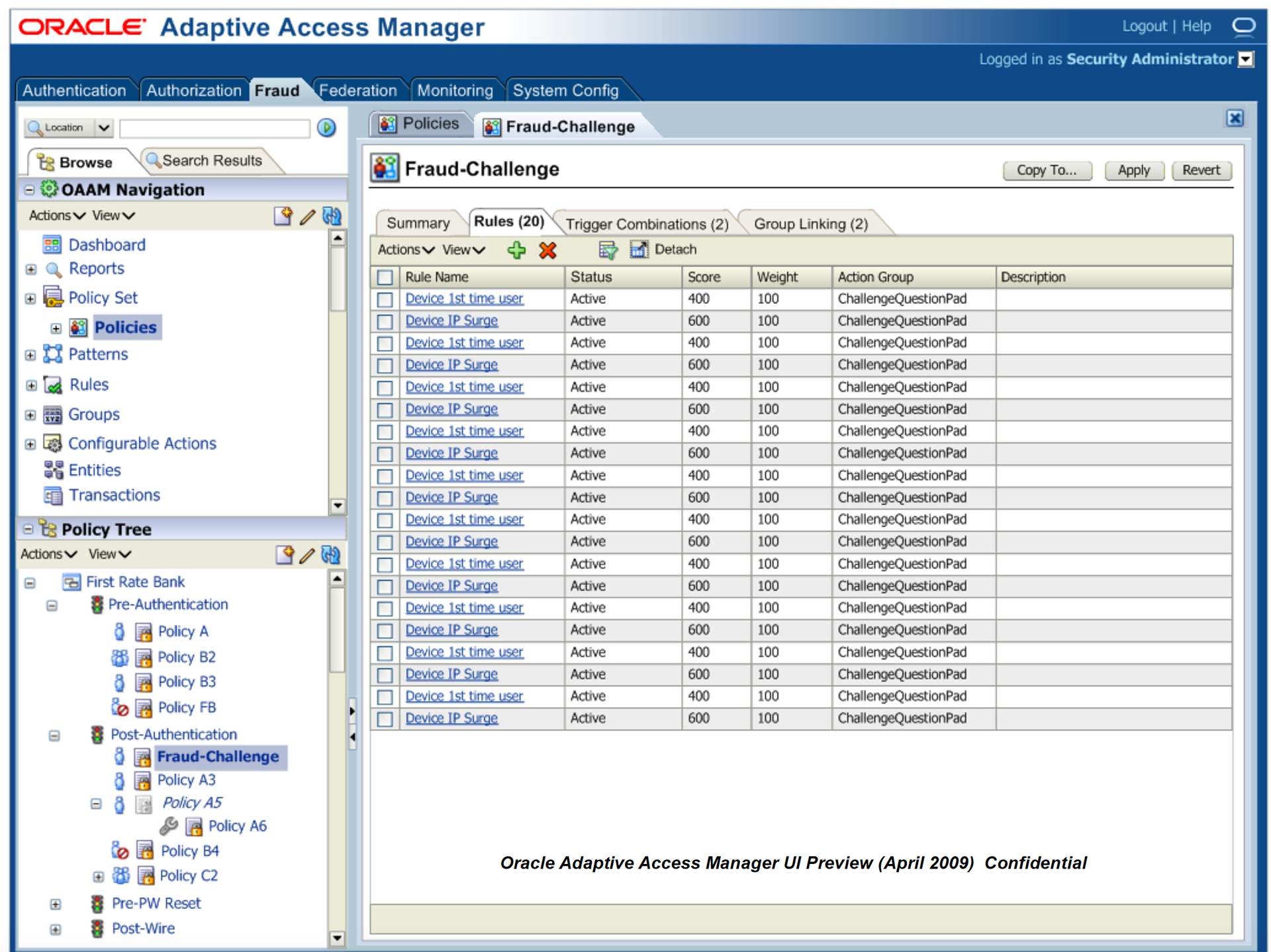Click refresh icon in OAAM Navigation toolbar

[332, 216]
